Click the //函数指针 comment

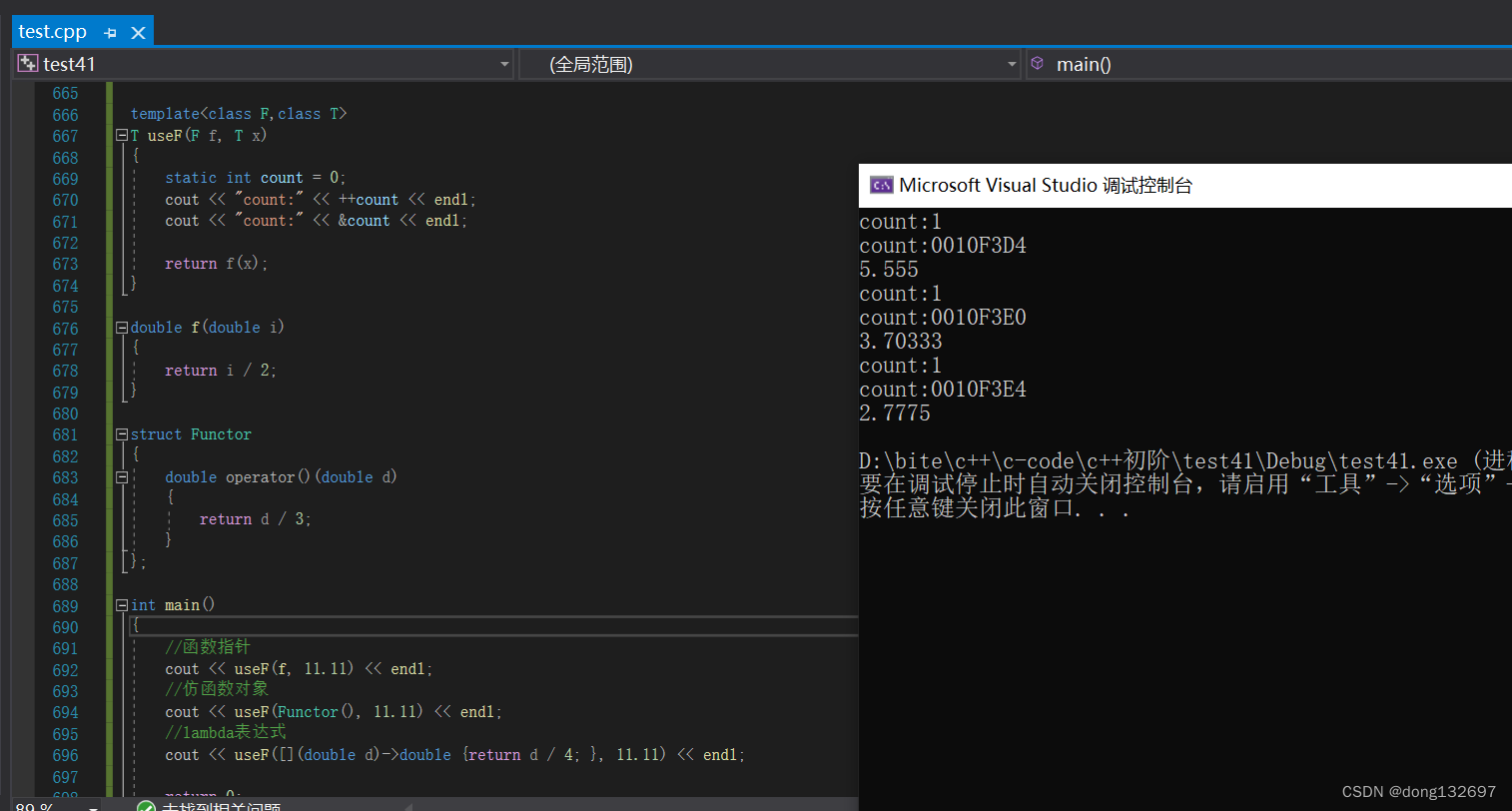207,647
